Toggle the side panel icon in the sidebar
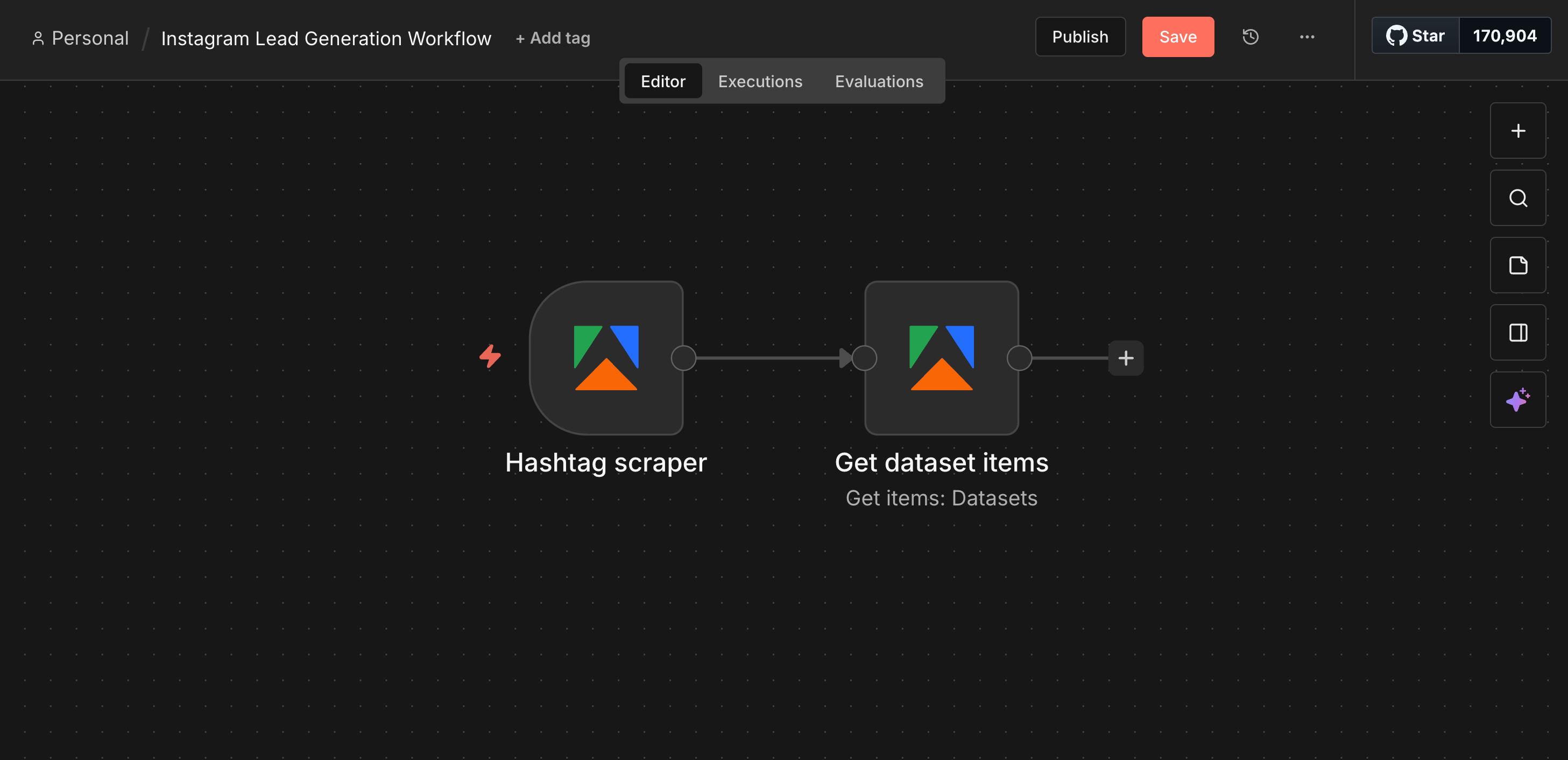 (1518, 333)
